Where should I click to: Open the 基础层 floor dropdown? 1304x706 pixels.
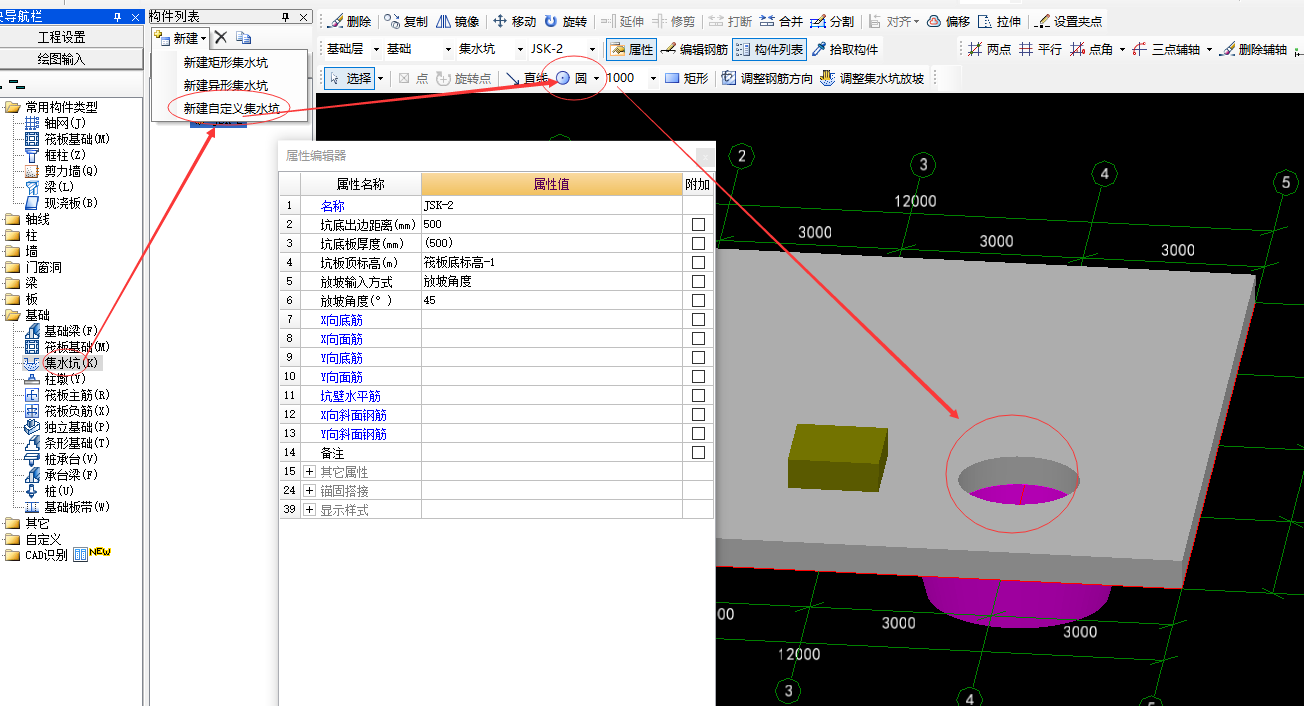coord(377,49)
